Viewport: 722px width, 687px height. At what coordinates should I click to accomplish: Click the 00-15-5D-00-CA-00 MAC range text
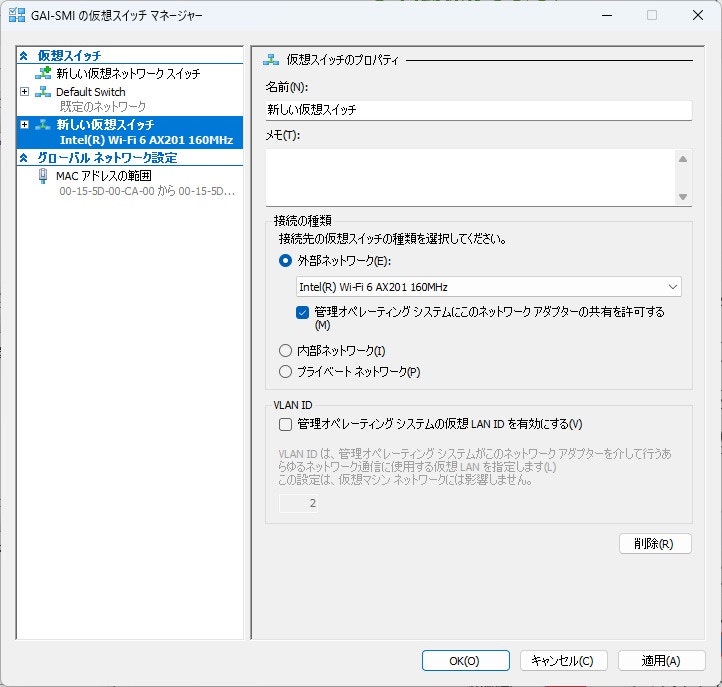pyautogui.click(x=147, y=191)
